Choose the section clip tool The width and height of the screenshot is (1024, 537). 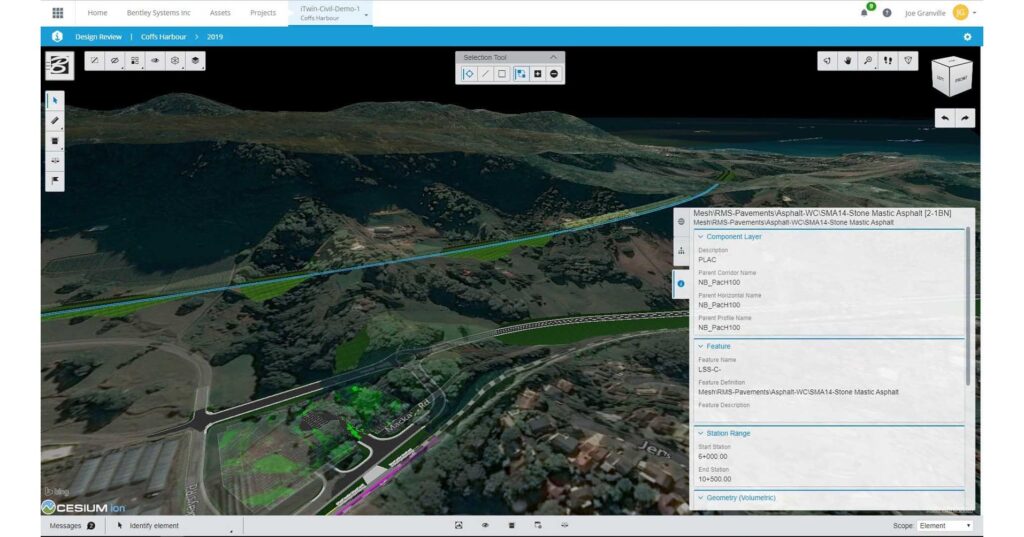[55, 140]
